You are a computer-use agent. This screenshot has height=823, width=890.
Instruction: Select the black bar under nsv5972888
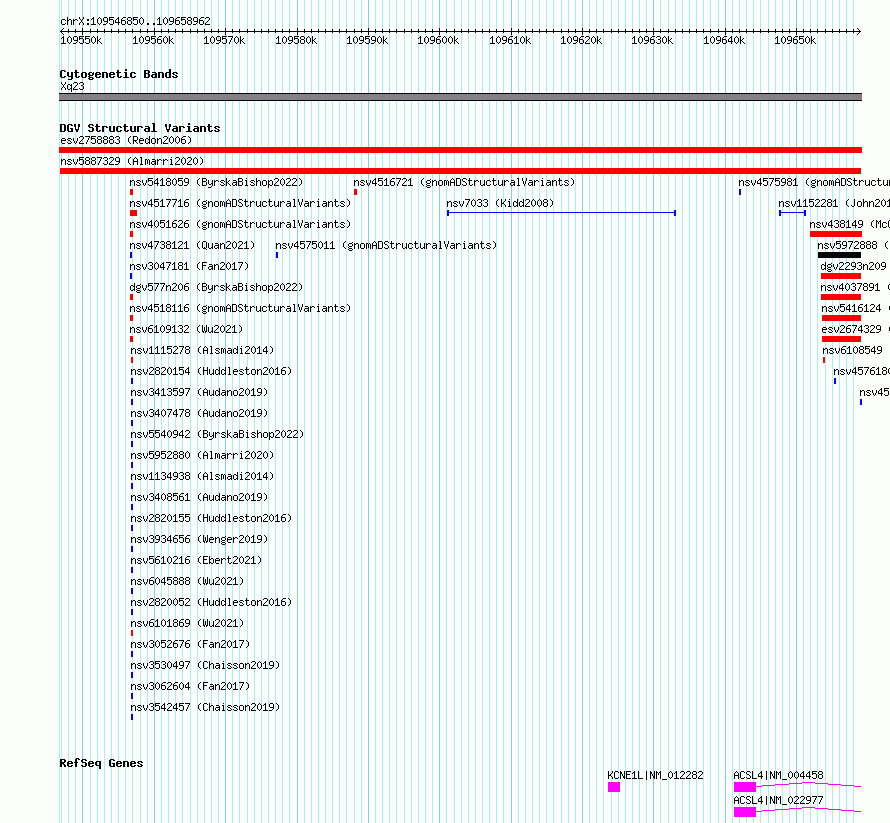(839, 255)
